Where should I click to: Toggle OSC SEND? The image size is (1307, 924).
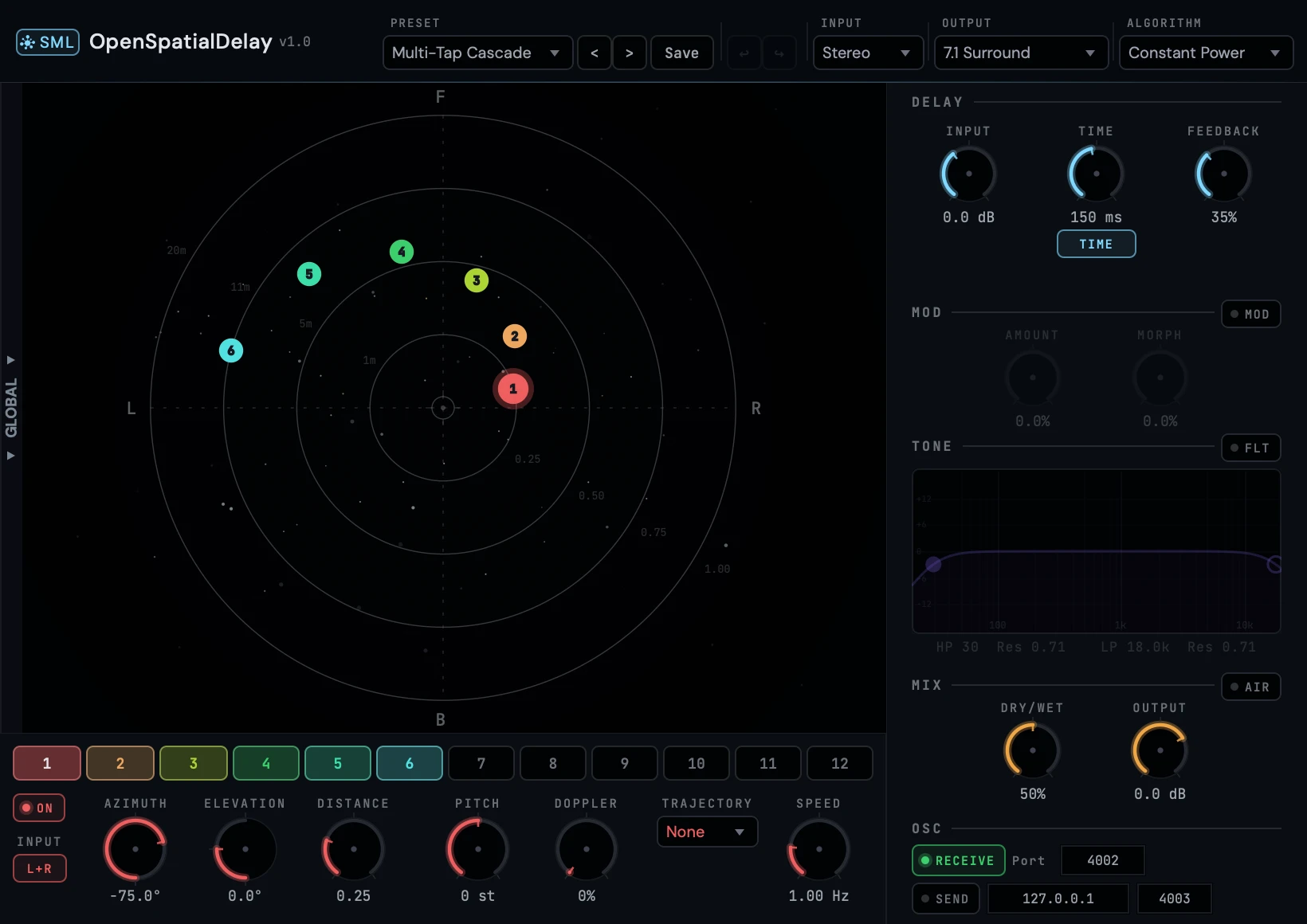coord(945,899)
